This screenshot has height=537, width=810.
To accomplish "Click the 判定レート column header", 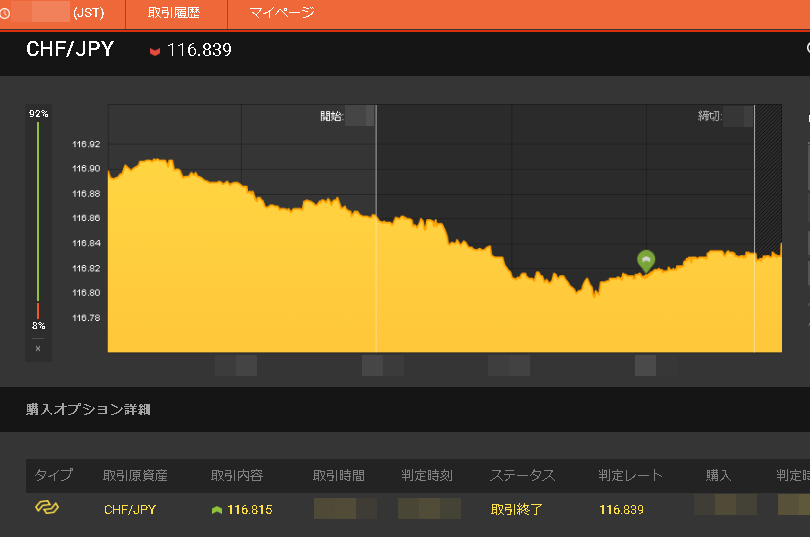I will (630, 475).
